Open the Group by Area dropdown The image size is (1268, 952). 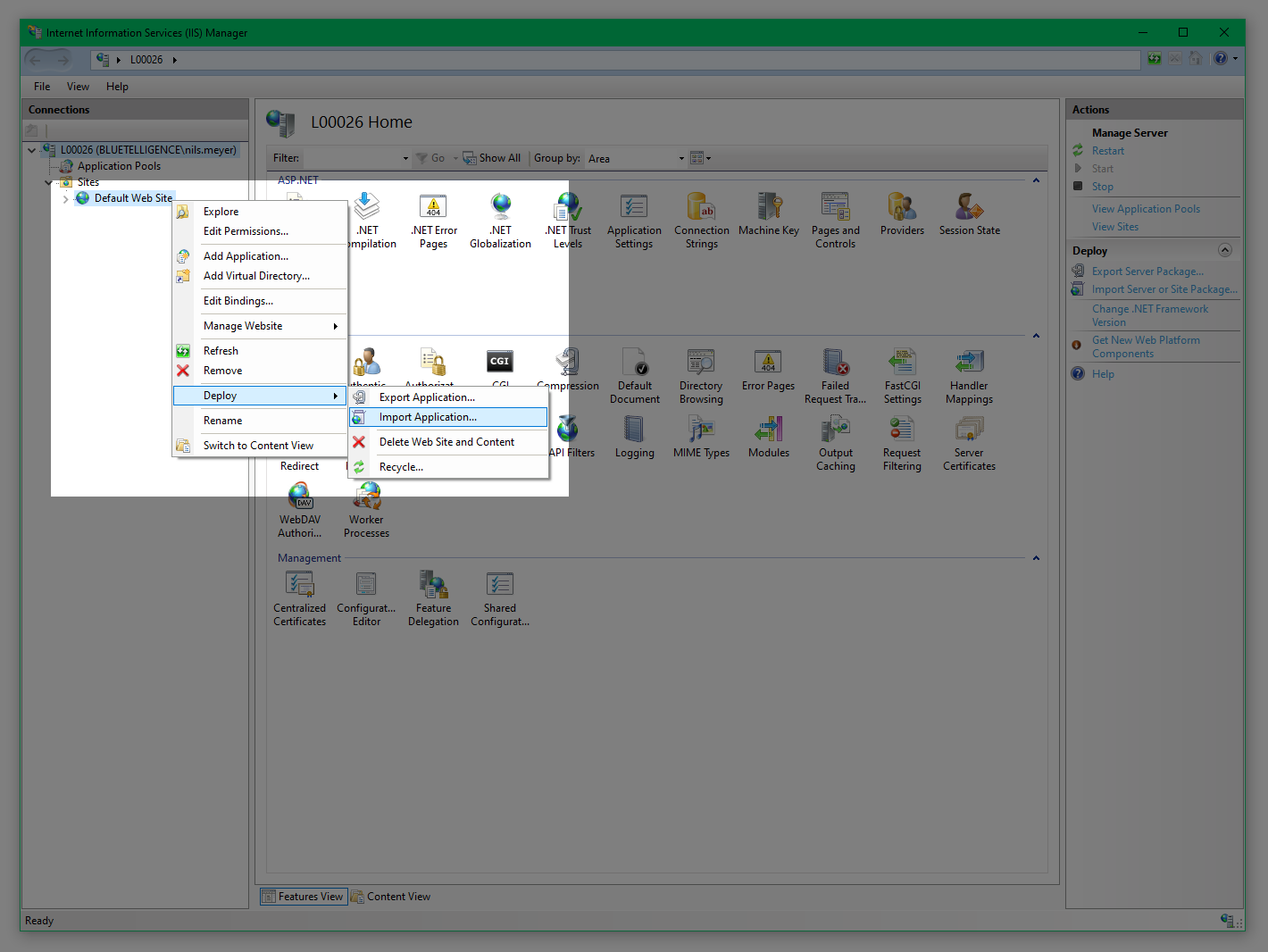[636, 159]
